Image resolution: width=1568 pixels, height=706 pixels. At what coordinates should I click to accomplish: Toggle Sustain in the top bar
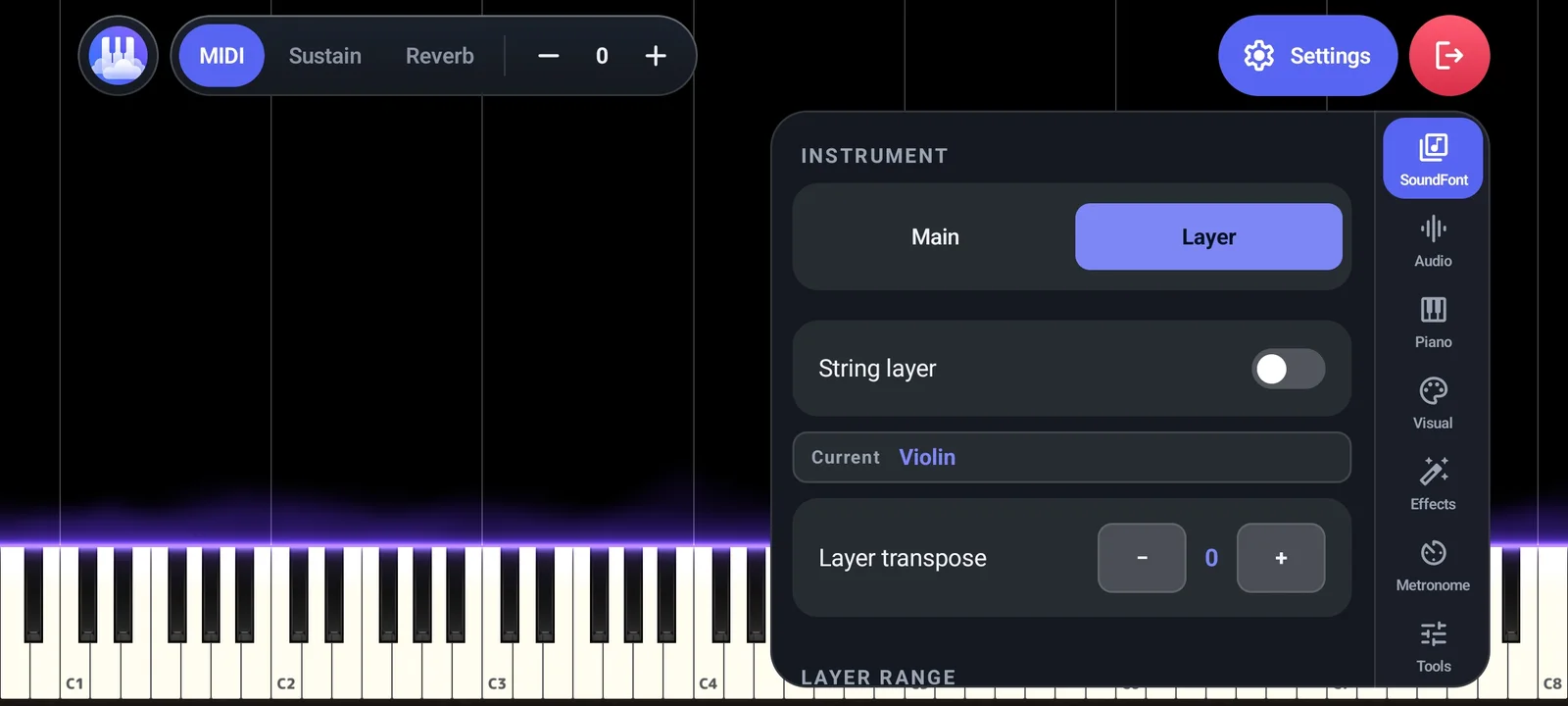(x=325, y=56)
